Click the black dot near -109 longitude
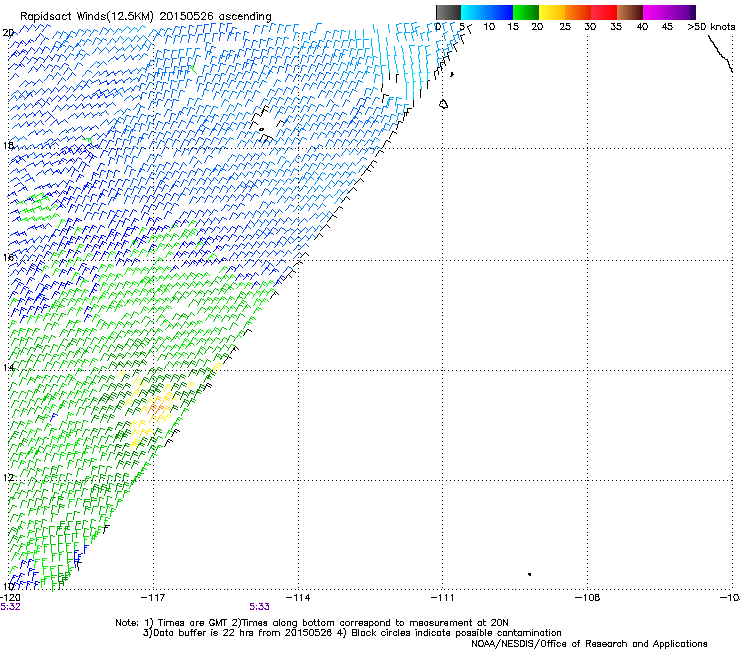The height and width of the screenshot is (650, 740). 530,574
